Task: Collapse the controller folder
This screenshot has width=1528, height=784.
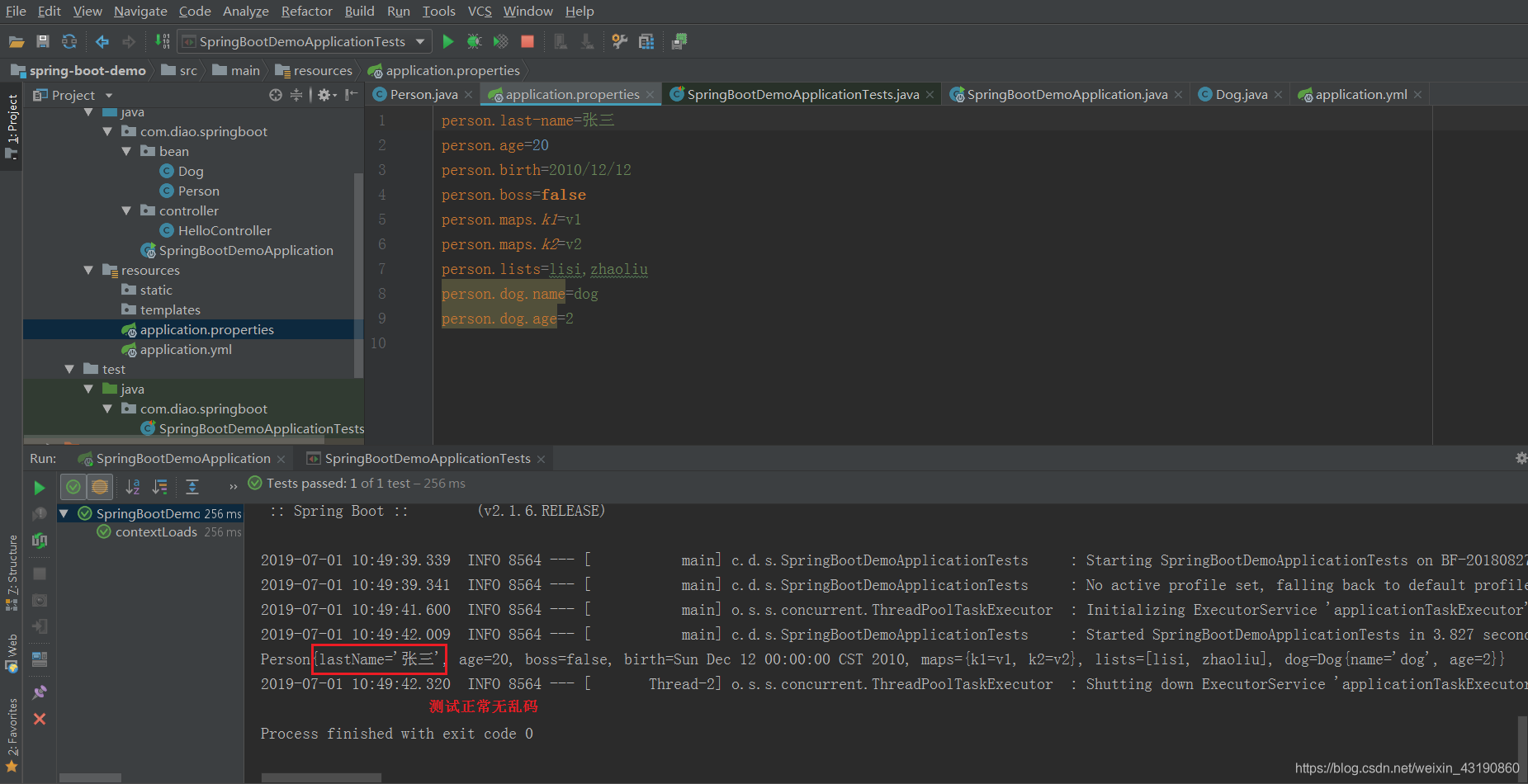Action: [126, 210]
